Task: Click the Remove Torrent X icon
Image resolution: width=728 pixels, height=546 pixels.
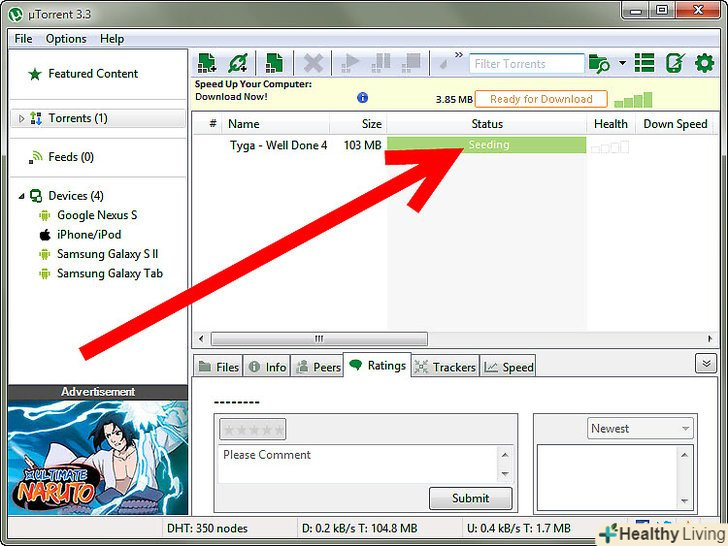Action: pos(313,63)
